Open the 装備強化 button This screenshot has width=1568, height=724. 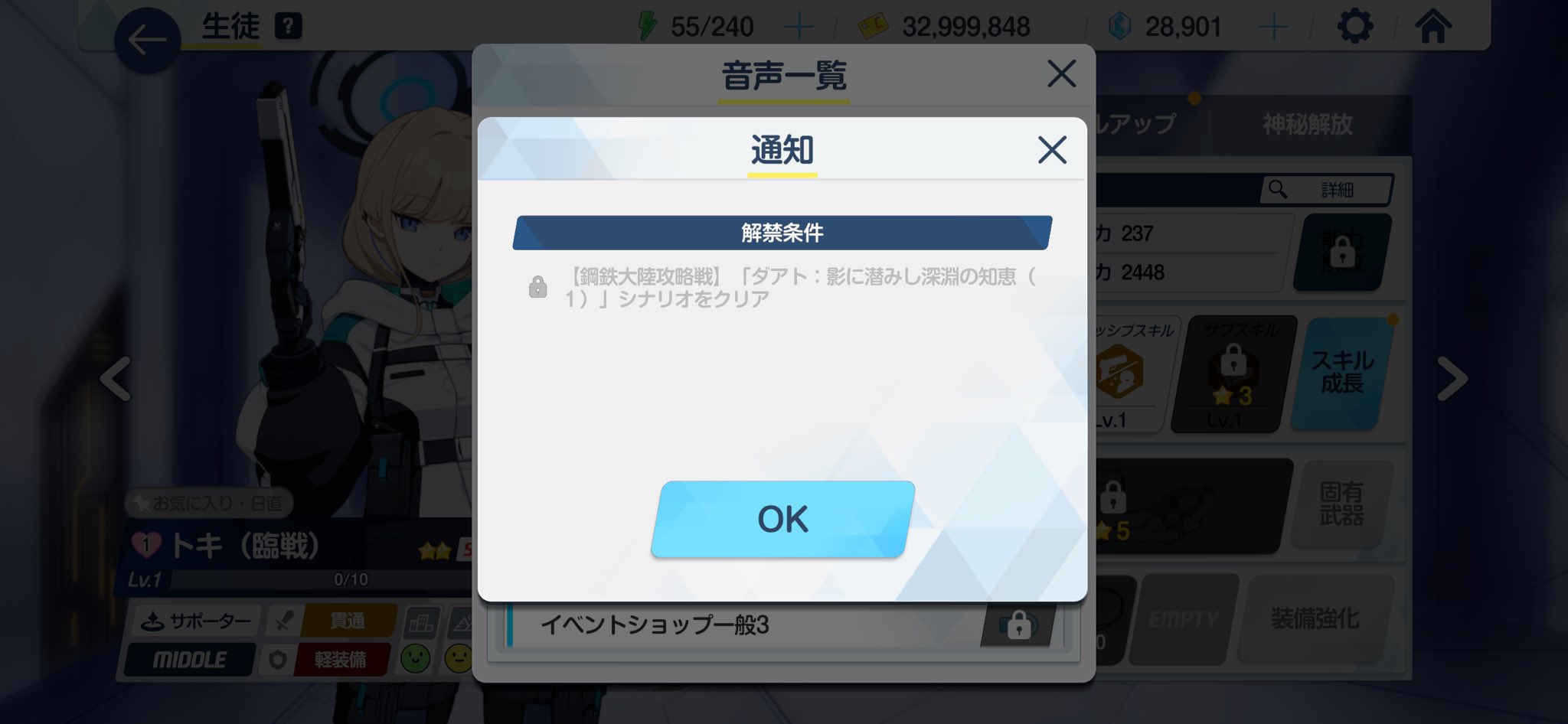(x=1315, y=618)
